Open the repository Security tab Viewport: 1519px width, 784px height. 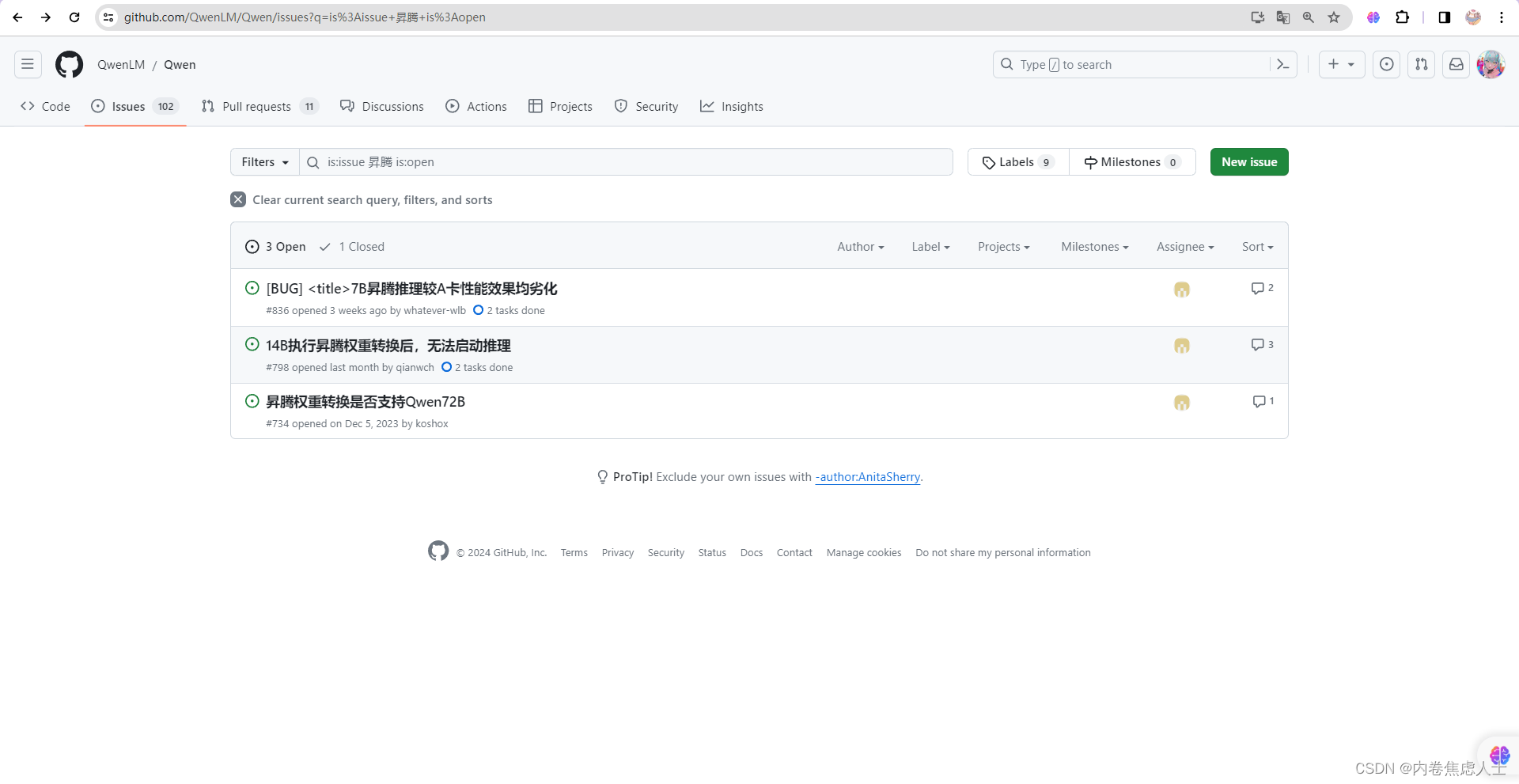[x=646, y=106]
